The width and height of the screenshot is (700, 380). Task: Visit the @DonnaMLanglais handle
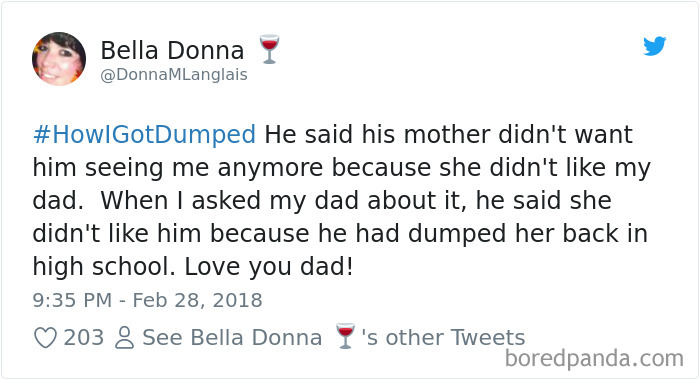[174, 75]
